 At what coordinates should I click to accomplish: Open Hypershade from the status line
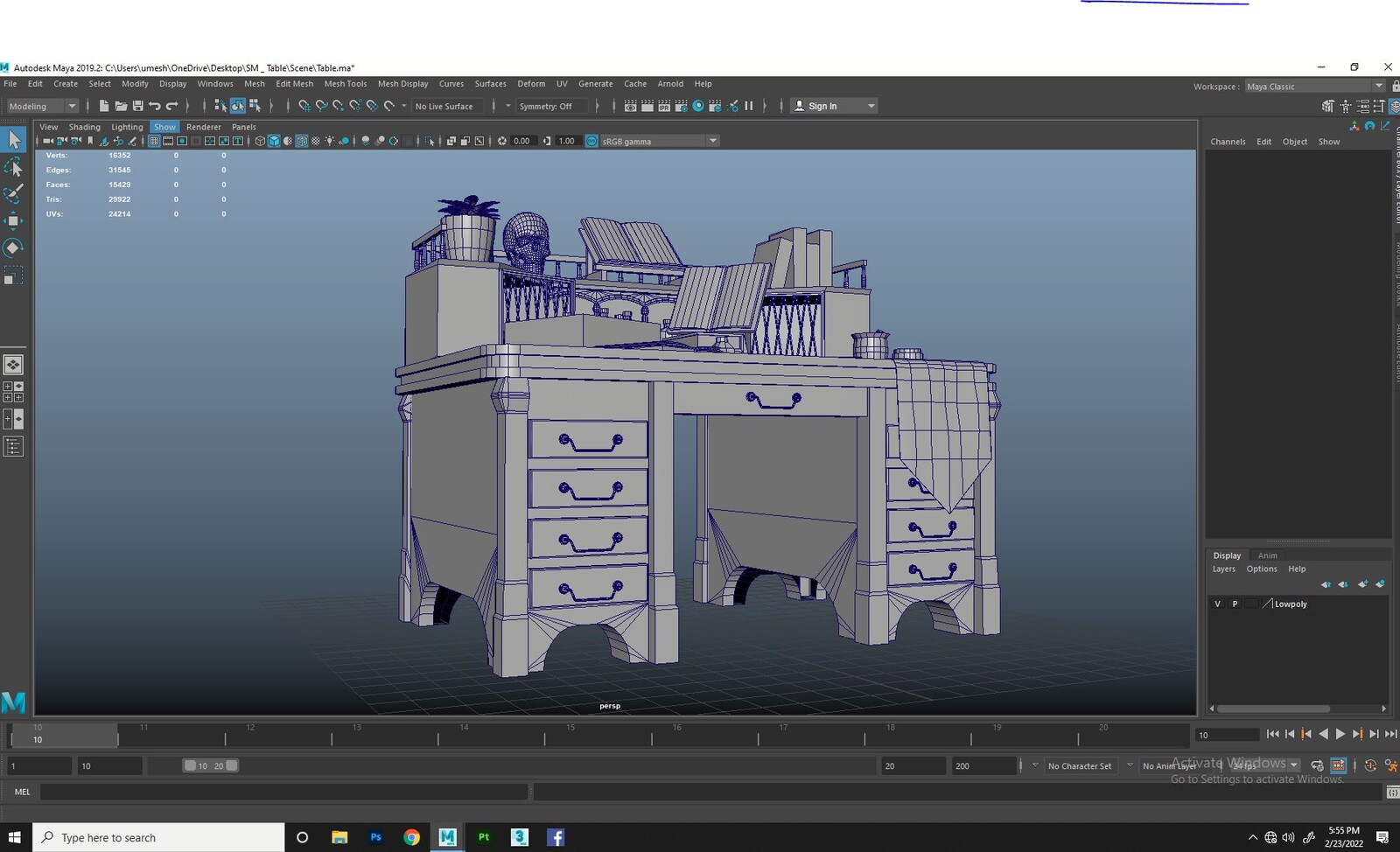[x=698, y=106]
